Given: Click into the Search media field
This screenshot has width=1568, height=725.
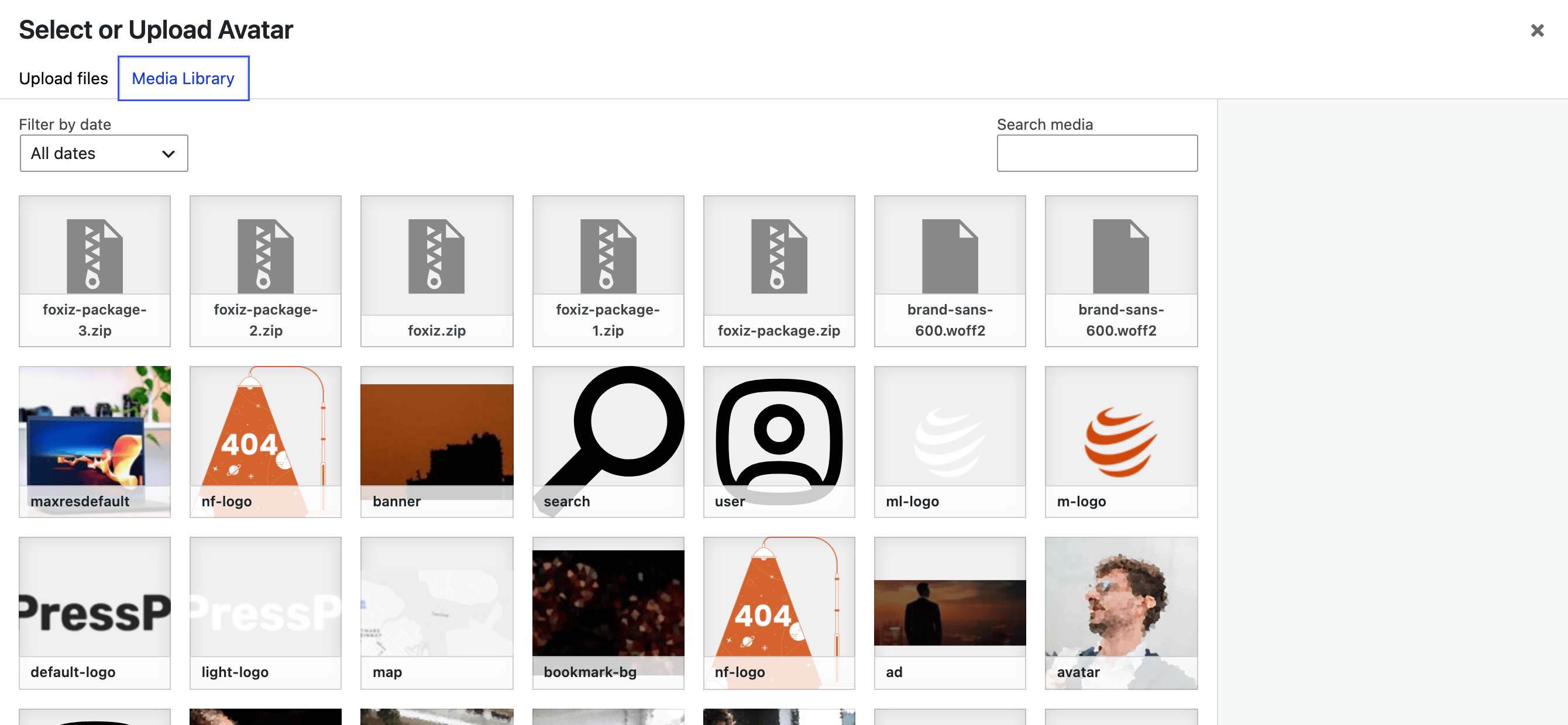Looking at the screenshot, I should click(x=1097, y=153).
